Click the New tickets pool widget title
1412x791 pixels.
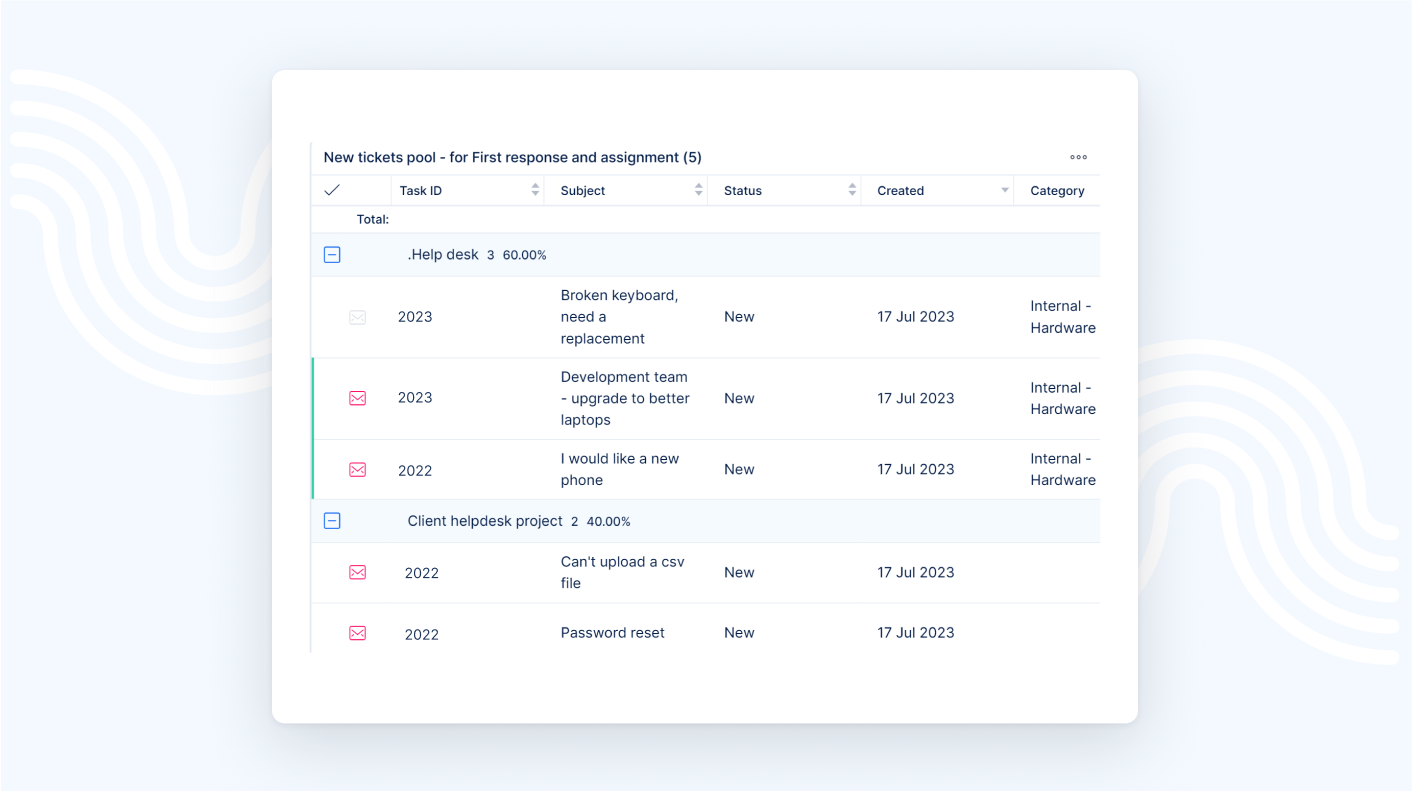click(512, 157)
